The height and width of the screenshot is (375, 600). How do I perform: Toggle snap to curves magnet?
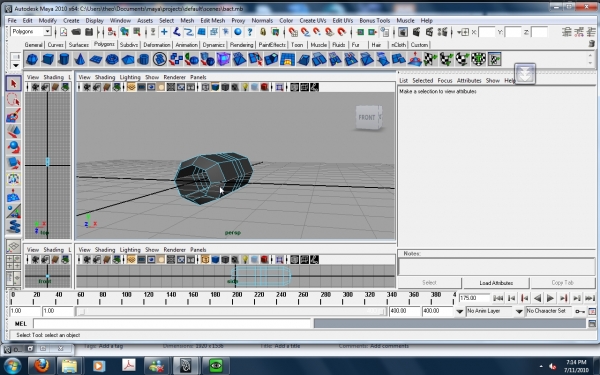(x=305, y=32)
